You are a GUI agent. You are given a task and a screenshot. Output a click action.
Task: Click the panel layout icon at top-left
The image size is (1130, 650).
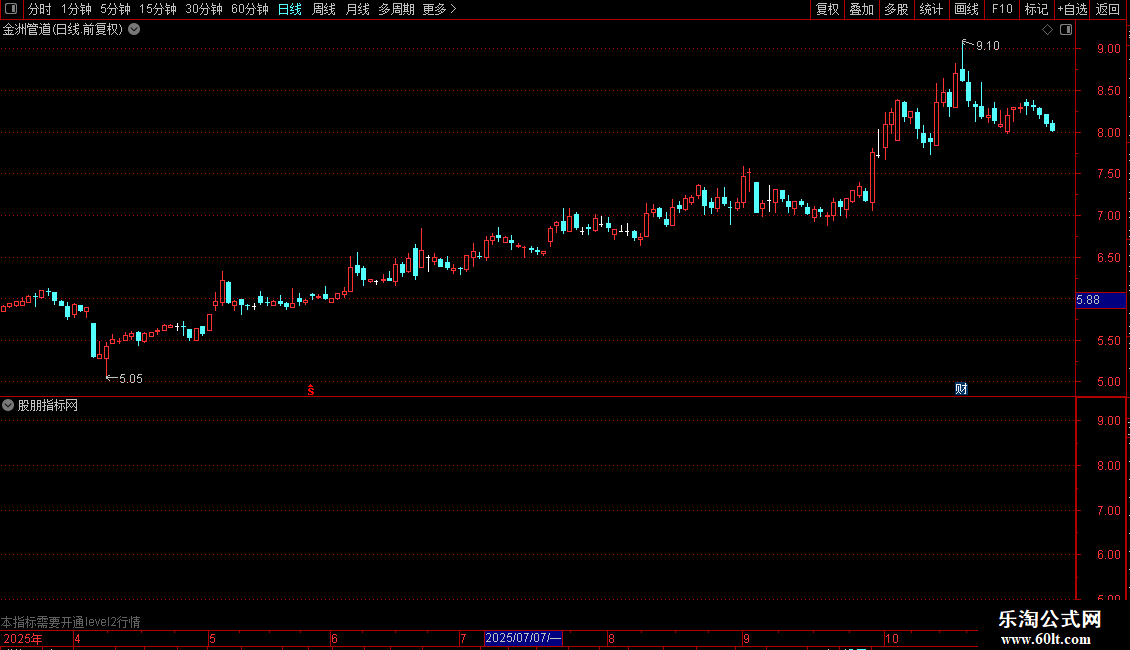[11, 9]
